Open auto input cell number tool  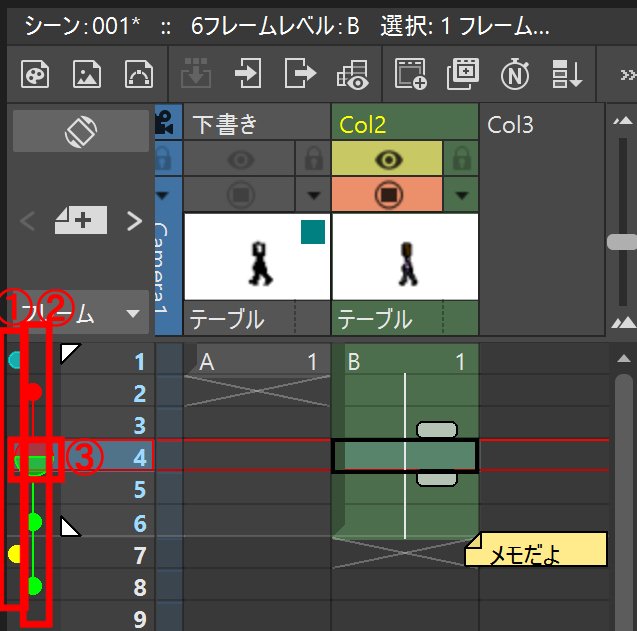[x=515, y=74]
